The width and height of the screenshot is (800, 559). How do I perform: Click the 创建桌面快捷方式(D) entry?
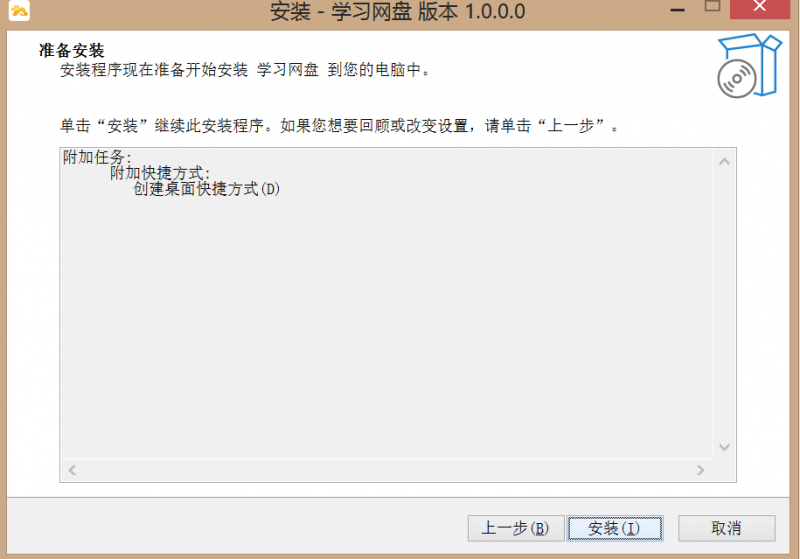coord(207,189)
